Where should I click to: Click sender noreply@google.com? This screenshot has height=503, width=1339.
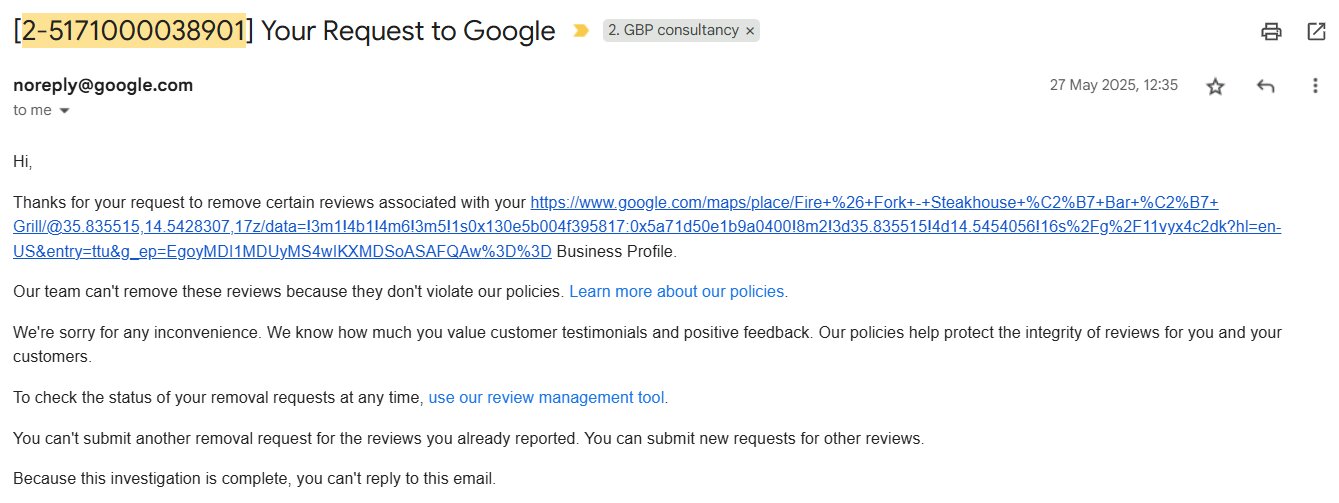[x=103, y=85]
